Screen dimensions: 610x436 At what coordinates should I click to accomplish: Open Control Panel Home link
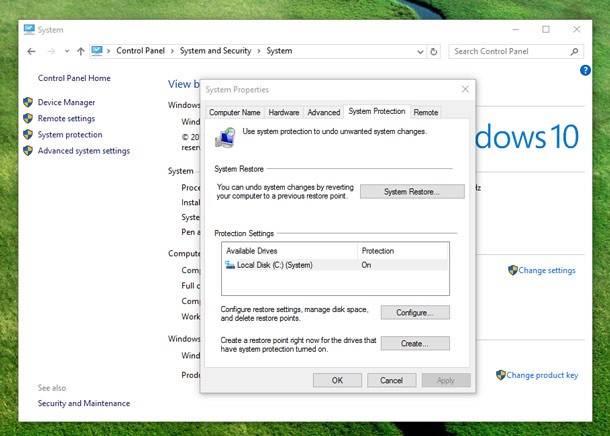(74, 78)
